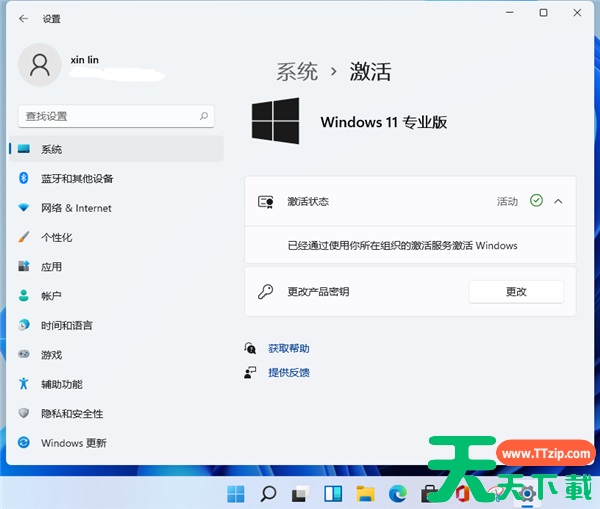The height and width of the screenshot is (509, 600).
Task: Click the network Wi-Fi icon in sidebar
Action: coord(24,207)
